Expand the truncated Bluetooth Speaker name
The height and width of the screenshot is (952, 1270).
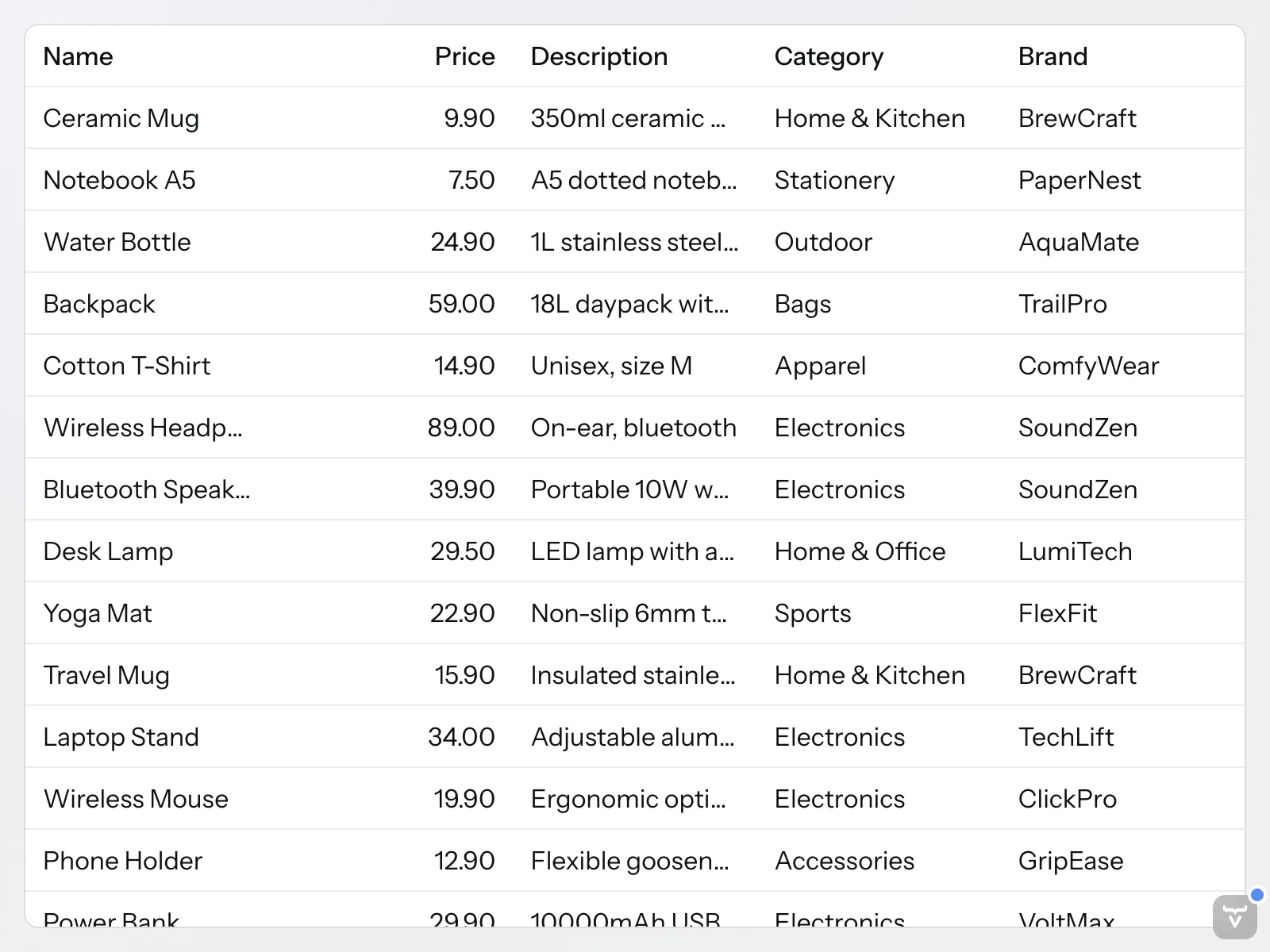pyautogui.click(x=147, y=489)
